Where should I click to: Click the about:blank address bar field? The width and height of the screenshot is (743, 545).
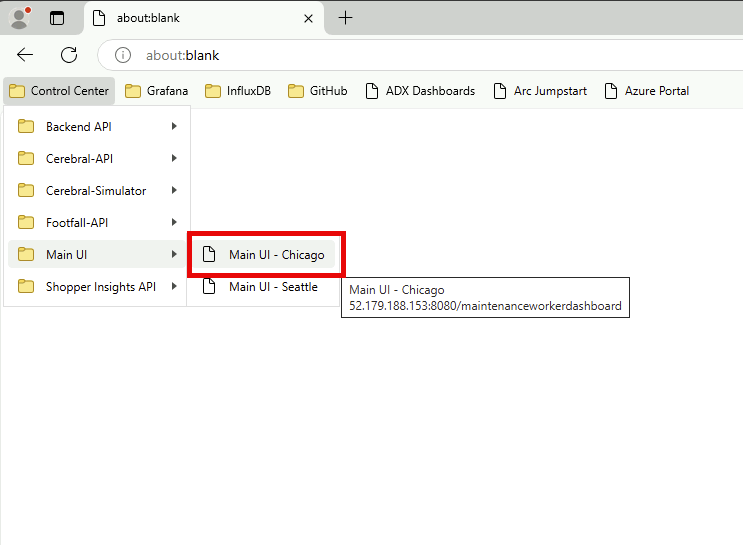click(x=422, y=55)
